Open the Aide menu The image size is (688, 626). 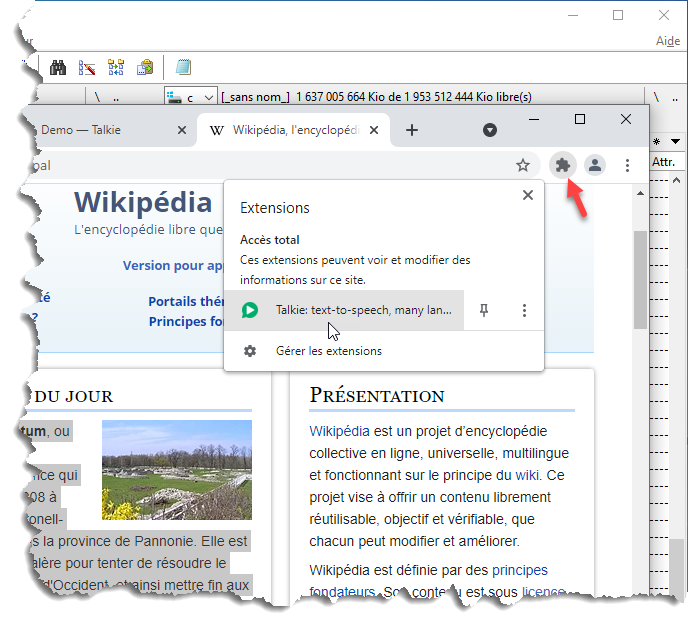click(x=667, y=41)
